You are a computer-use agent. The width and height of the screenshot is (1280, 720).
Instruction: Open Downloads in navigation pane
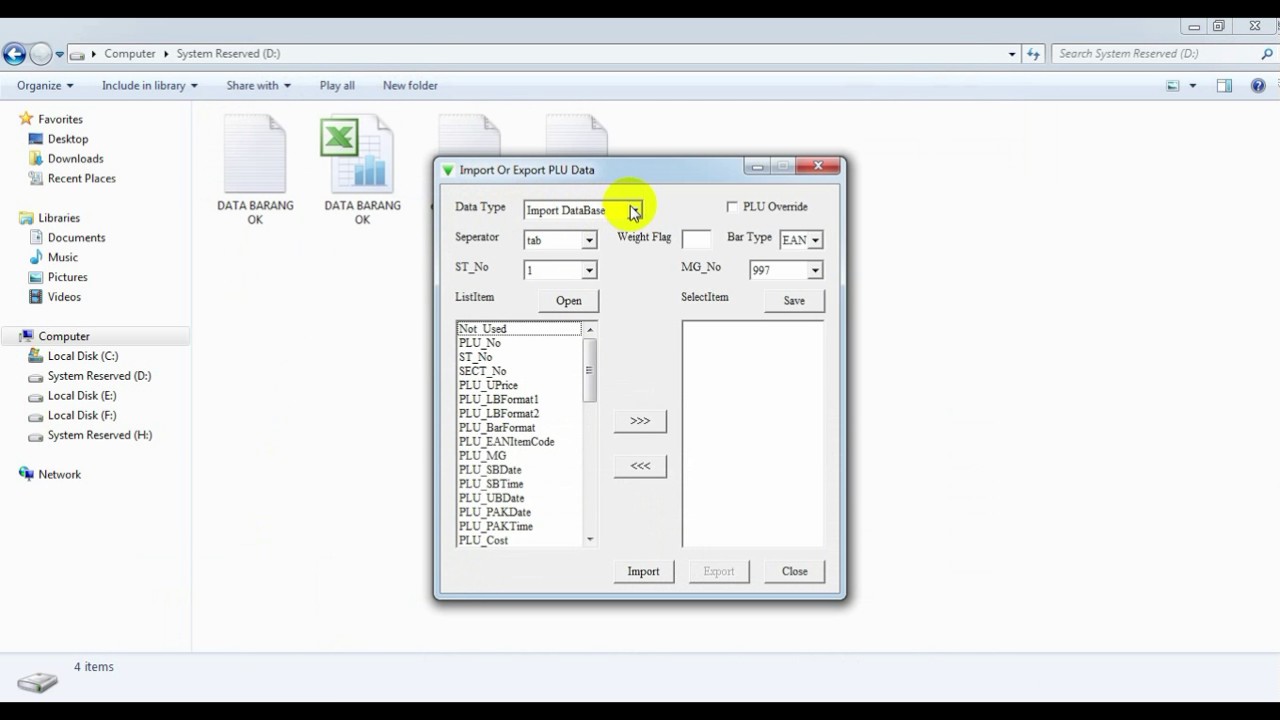pos(75,159)
